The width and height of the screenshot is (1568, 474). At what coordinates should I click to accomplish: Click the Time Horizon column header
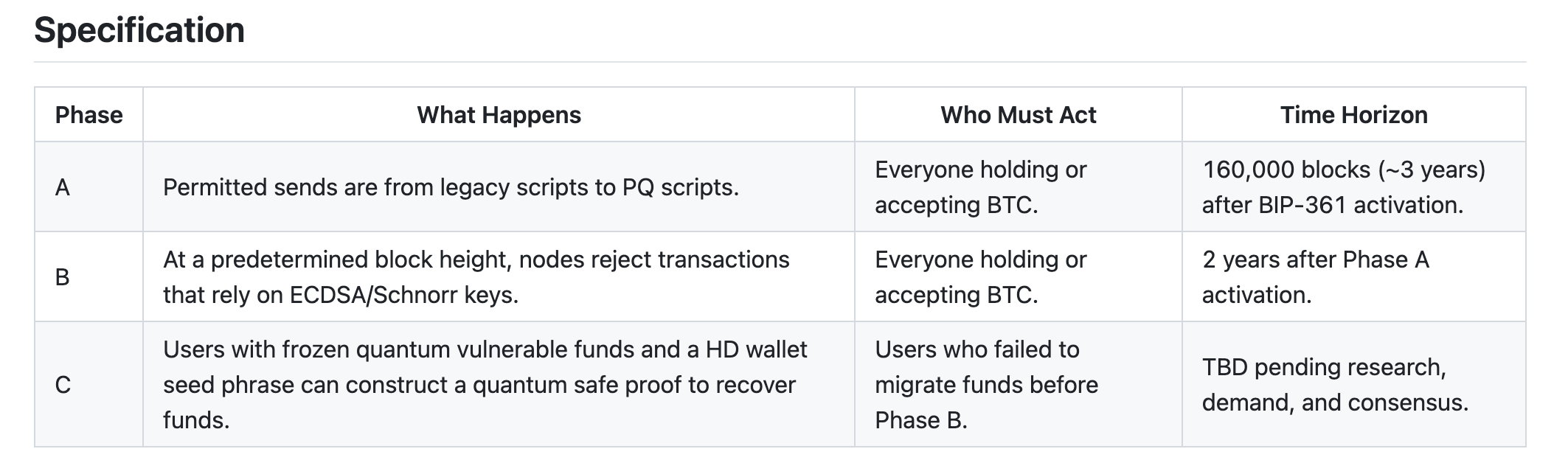point(1353,115)
